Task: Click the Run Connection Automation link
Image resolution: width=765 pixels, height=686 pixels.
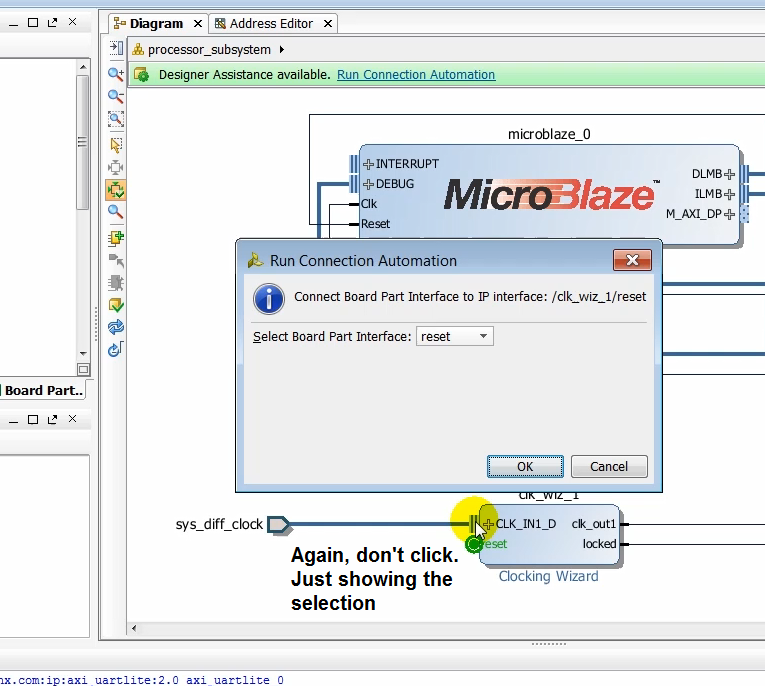Action: click(x=416, y=75)
